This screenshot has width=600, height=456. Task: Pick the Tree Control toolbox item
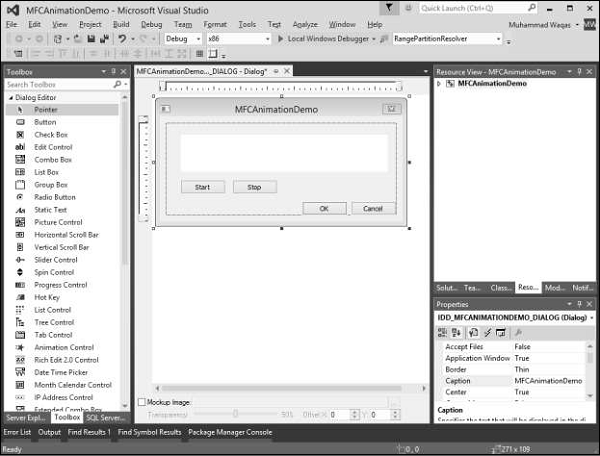(x=62, y=322)
